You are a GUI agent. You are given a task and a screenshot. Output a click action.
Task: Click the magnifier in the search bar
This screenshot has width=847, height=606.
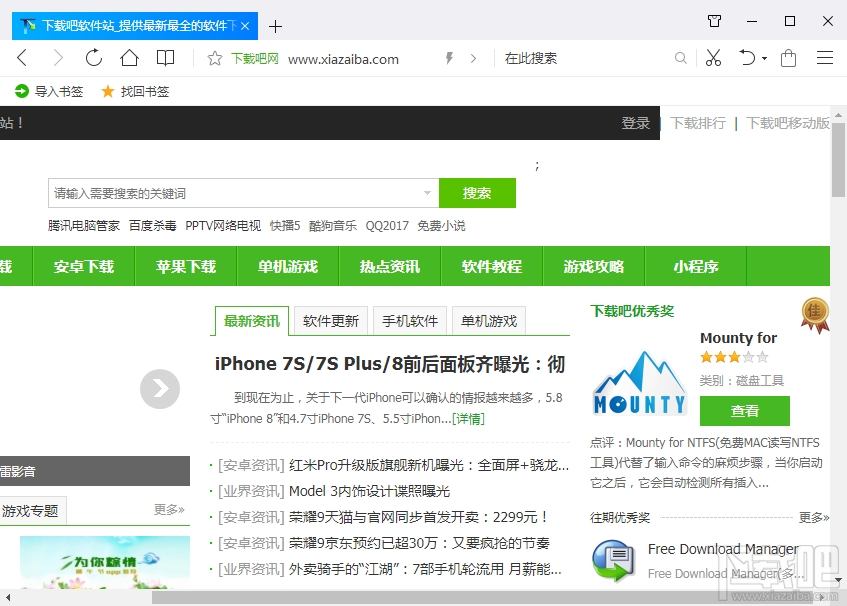coord(680,57)
